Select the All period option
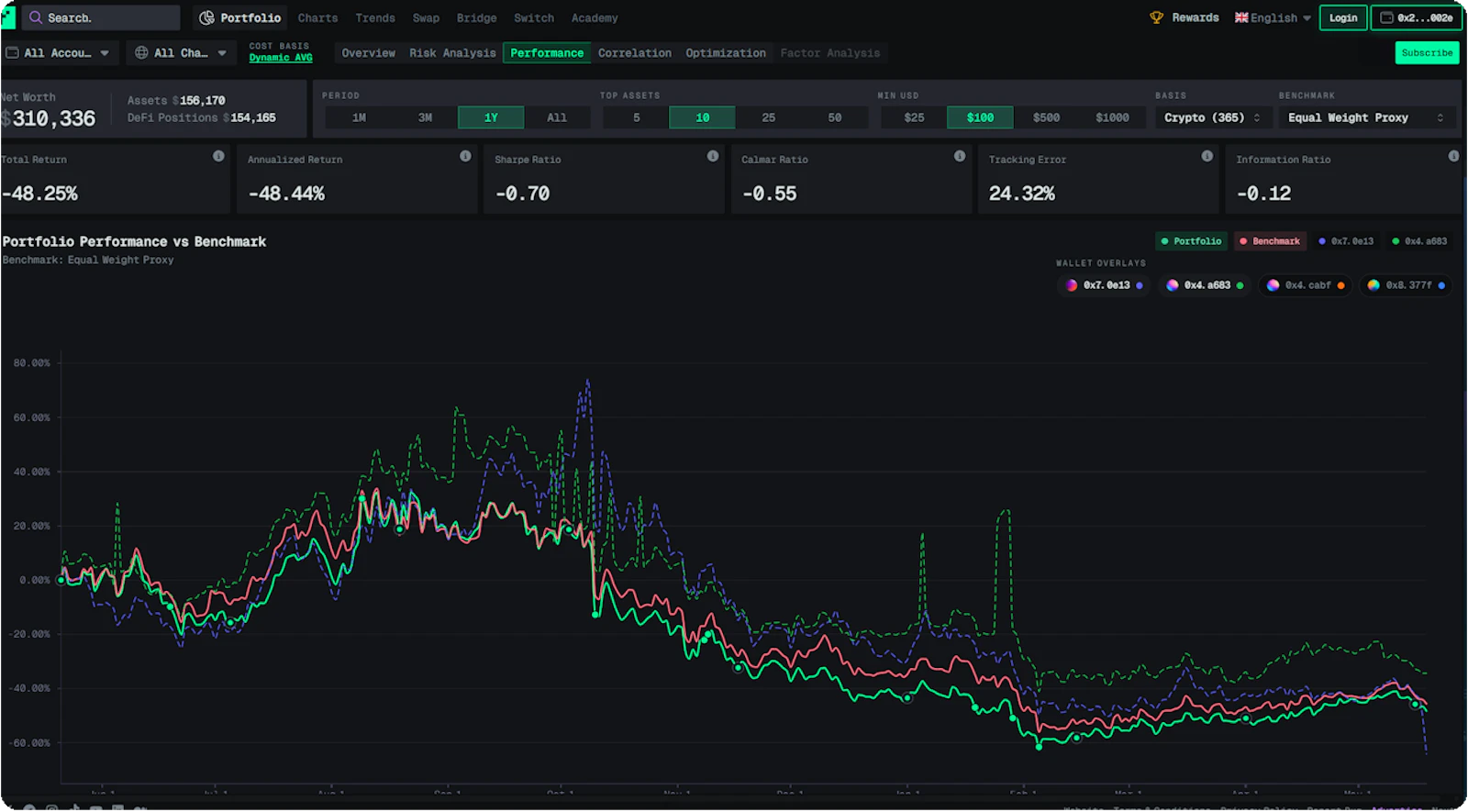This screenshot has height=812, width=1468. tap(557, 117)
